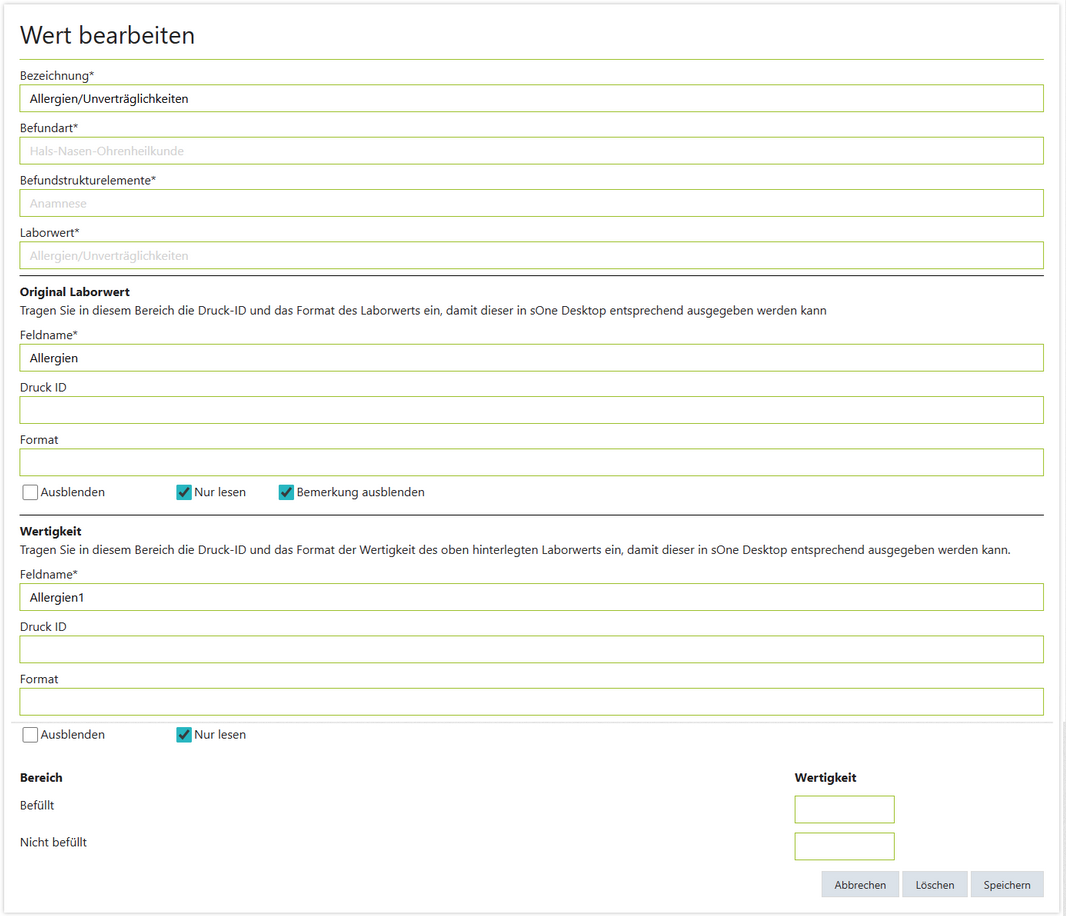
Task: Click the Druck ID field under Wertigkeit
Action: tap(531, 649)
